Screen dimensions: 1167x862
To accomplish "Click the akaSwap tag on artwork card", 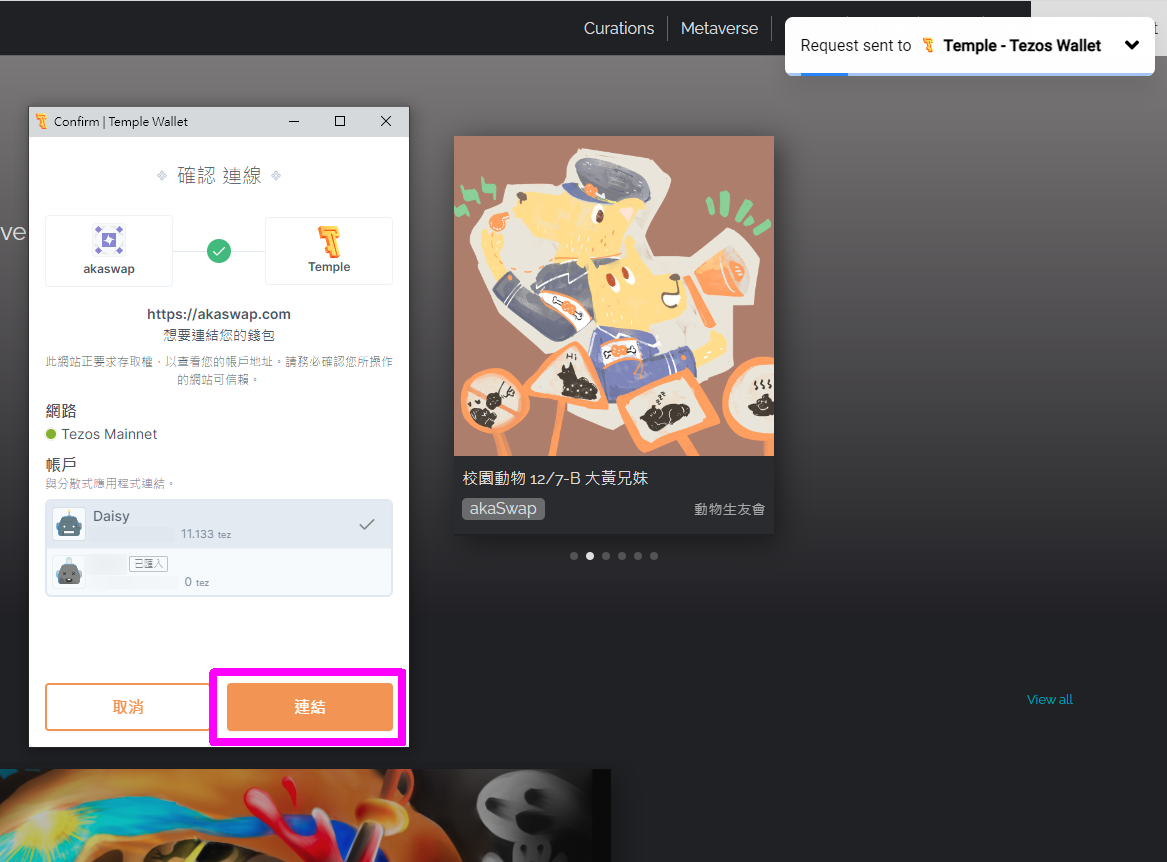I will click(503, 508).
